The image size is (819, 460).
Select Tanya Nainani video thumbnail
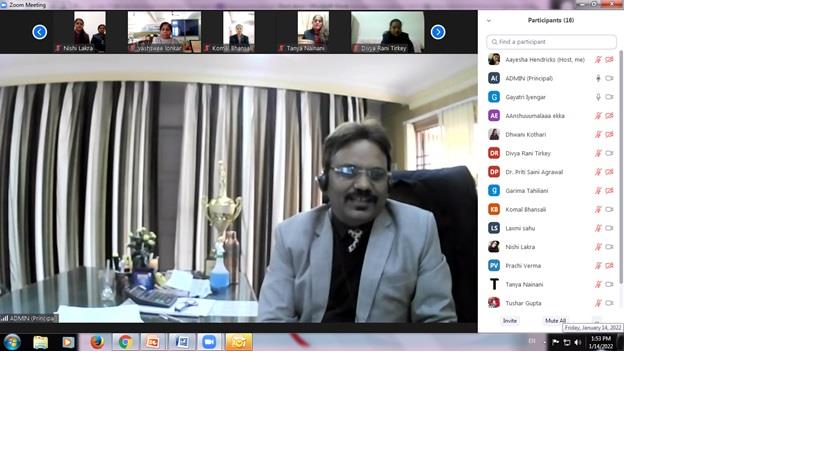point(303,32)
